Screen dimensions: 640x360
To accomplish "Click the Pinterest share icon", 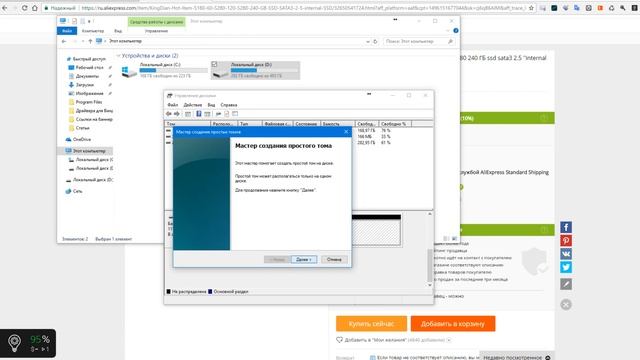I will click(566, 240).
